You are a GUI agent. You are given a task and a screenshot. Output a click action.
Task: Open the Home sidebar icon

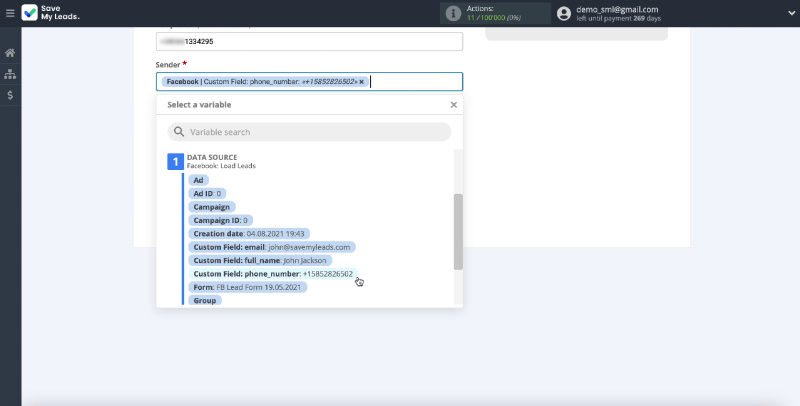[10, 53]
